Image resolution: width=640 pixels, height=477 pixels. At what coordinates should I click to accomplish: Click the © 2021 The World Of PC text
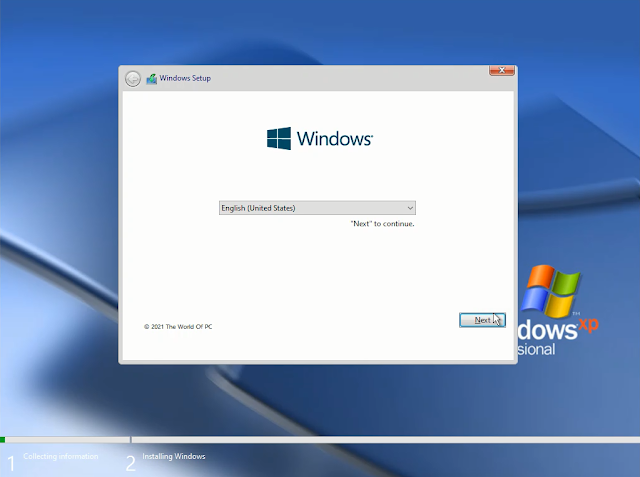tap(178, 326)
